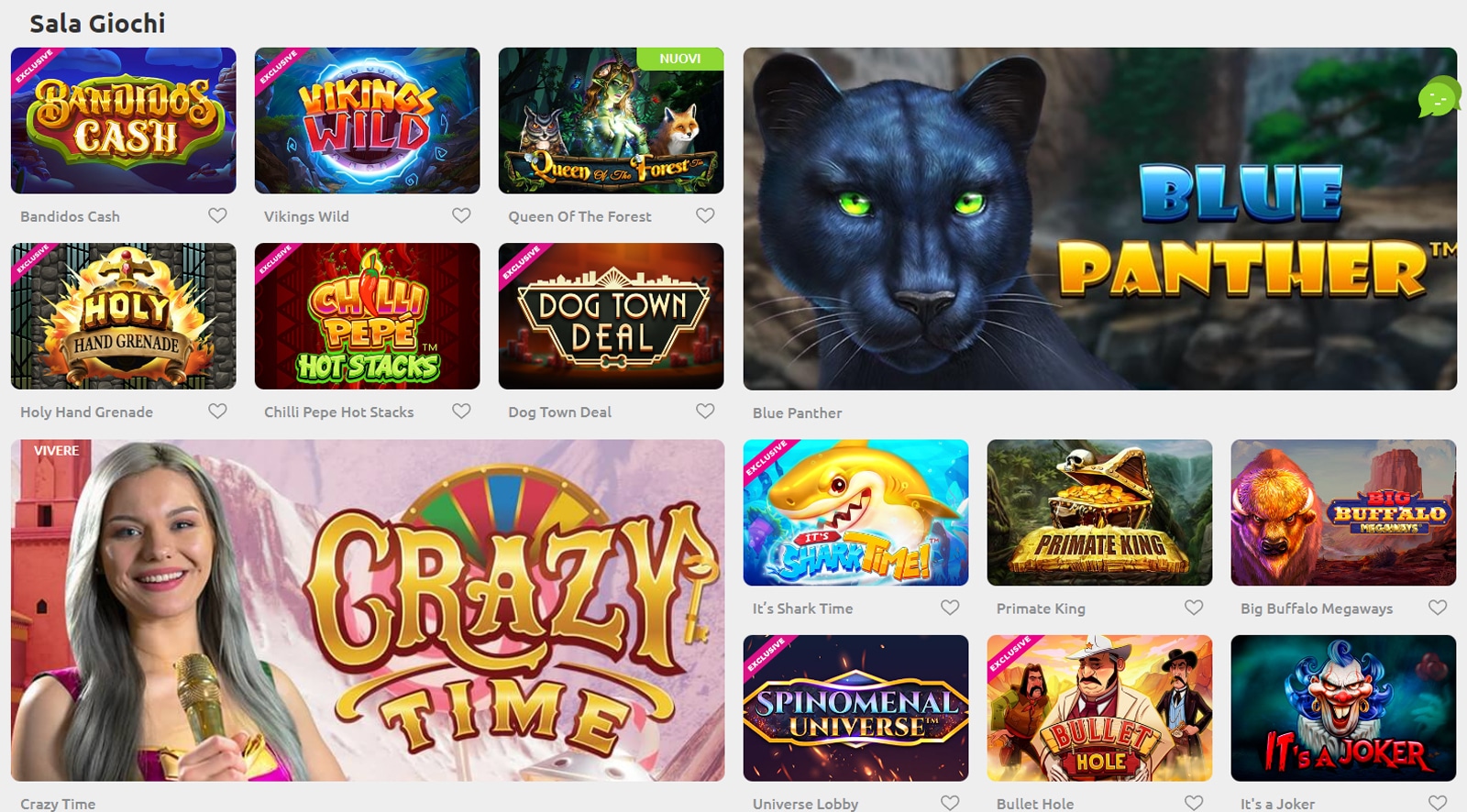Favorite It's Shark Time using heart icon
The width and height of the screenshot is (1467, 812).
[x=950, y=607]
